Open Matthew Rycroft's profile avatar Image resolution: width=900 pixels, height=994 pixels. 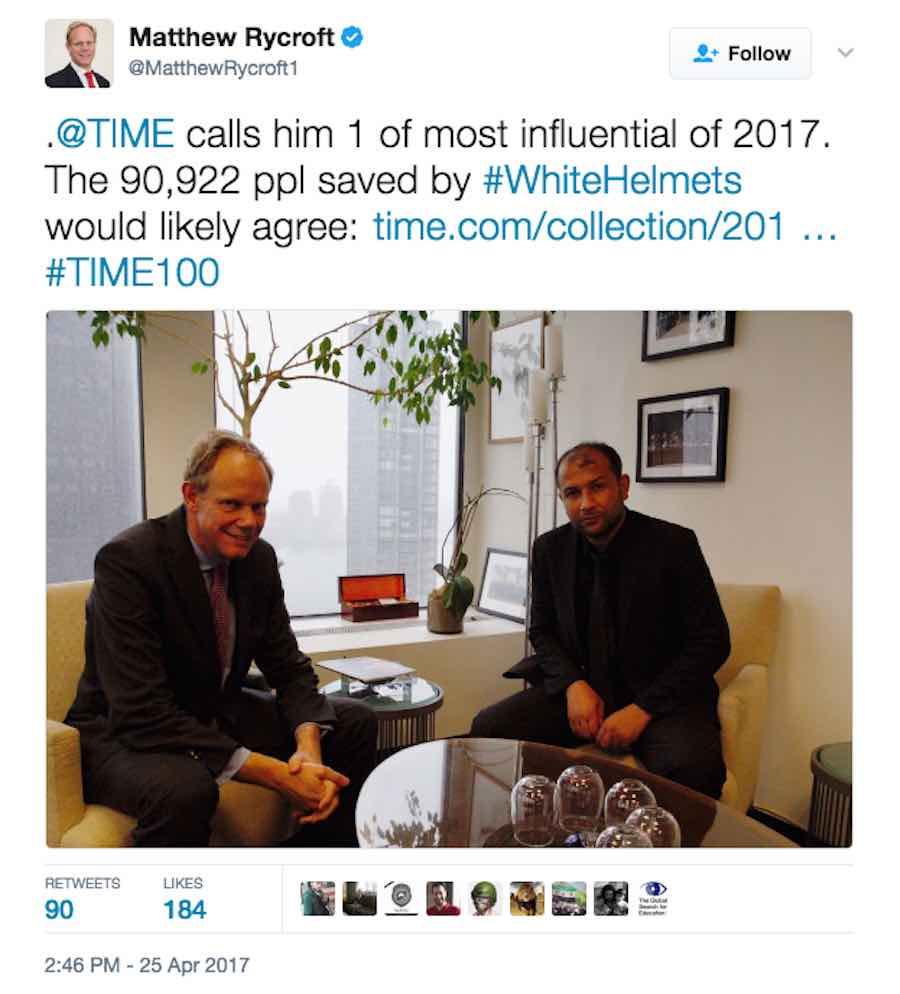[x=79, y=54]
